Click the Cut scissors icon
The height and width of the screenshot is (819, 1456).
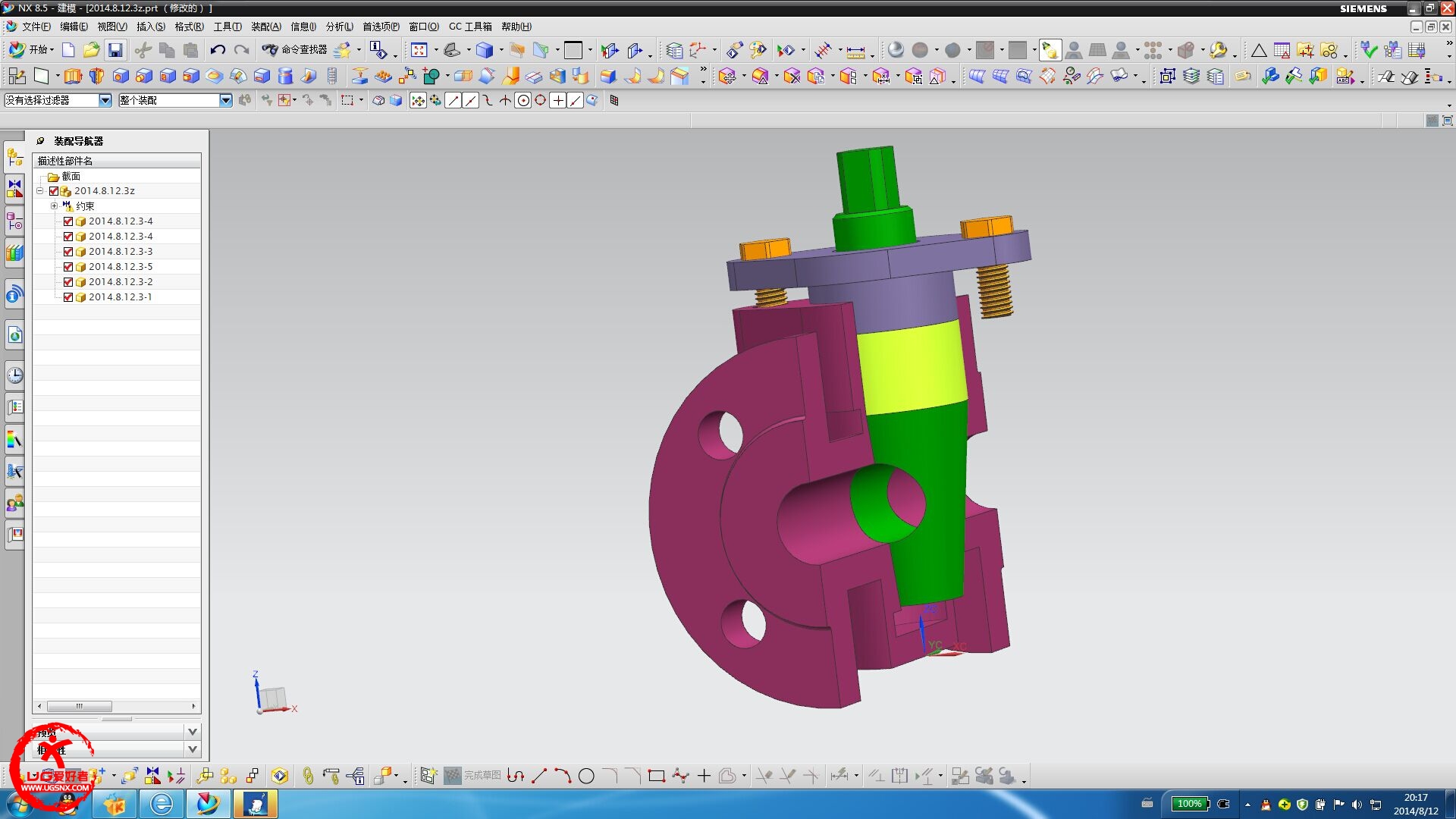pyautogui.click(x=143, y=50)
